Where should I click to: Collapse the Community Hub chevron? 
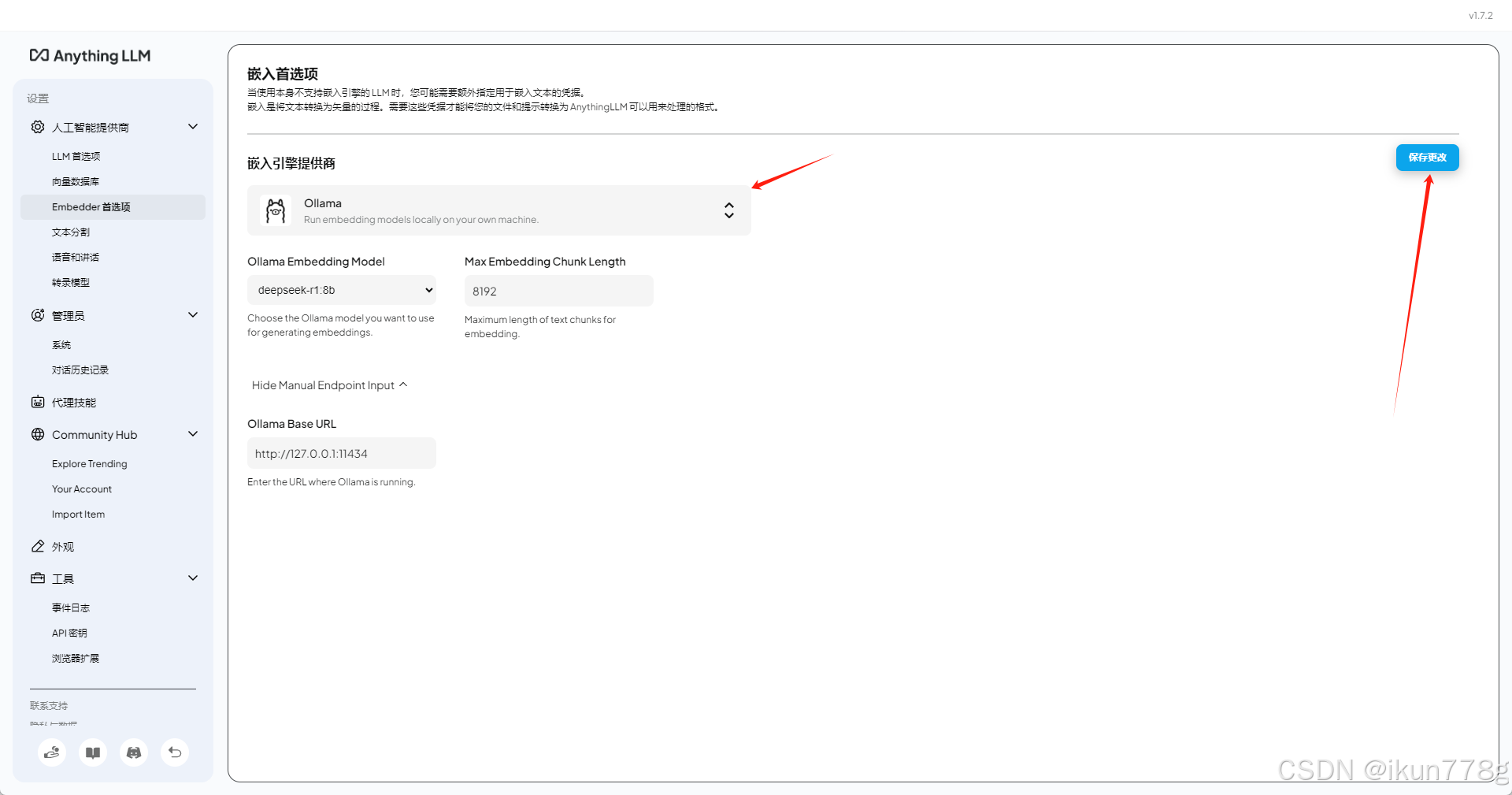[x=193, y=434]
